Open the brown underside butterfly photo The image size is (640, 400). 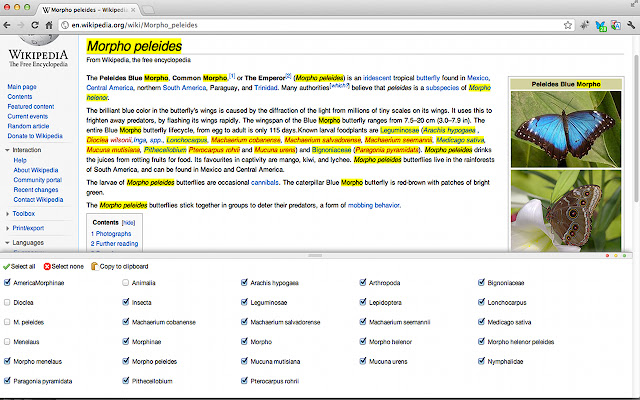coord(566,211)
